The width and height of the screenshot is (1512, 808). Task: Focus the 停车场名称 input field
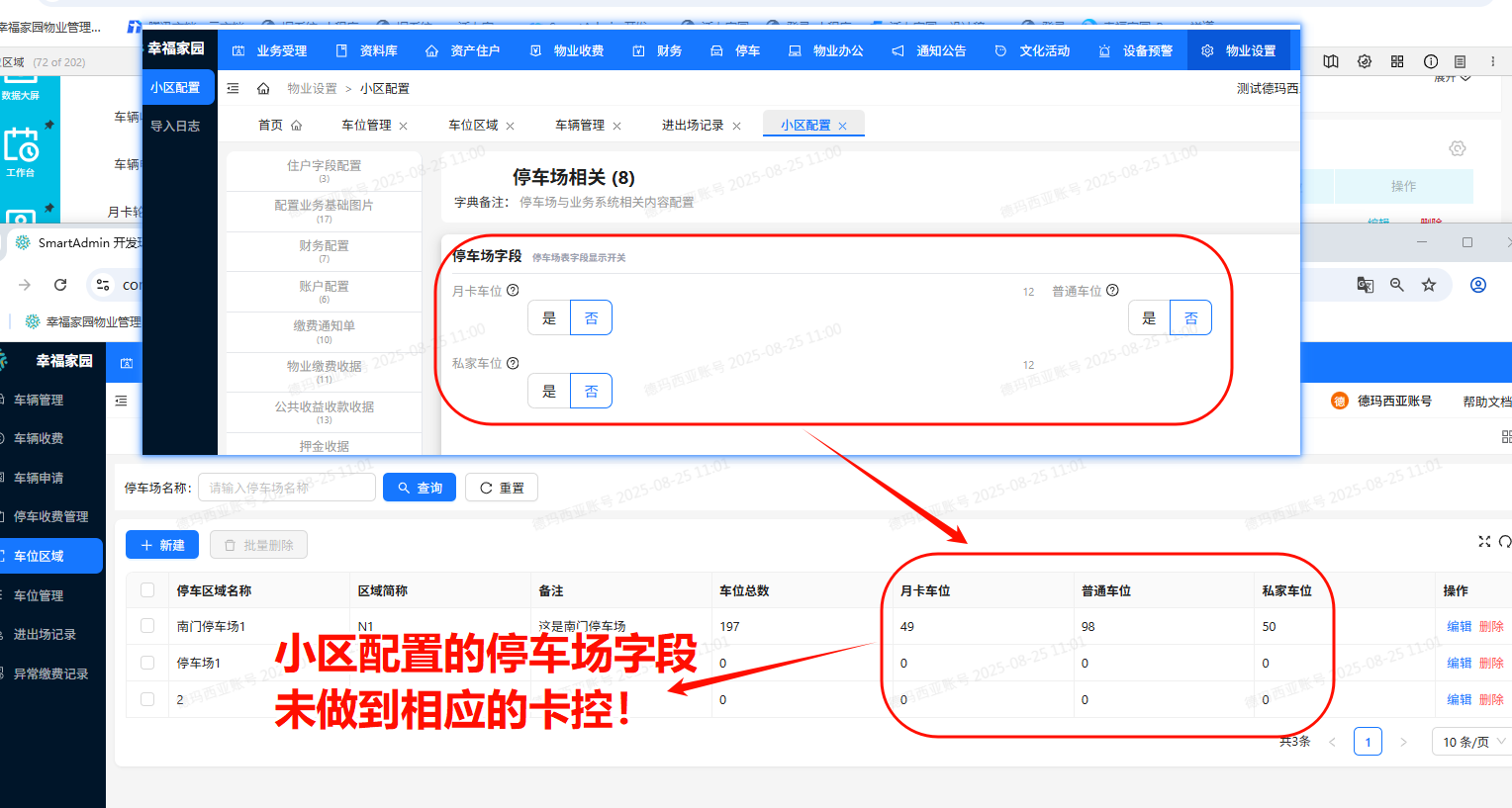(287, 488)
